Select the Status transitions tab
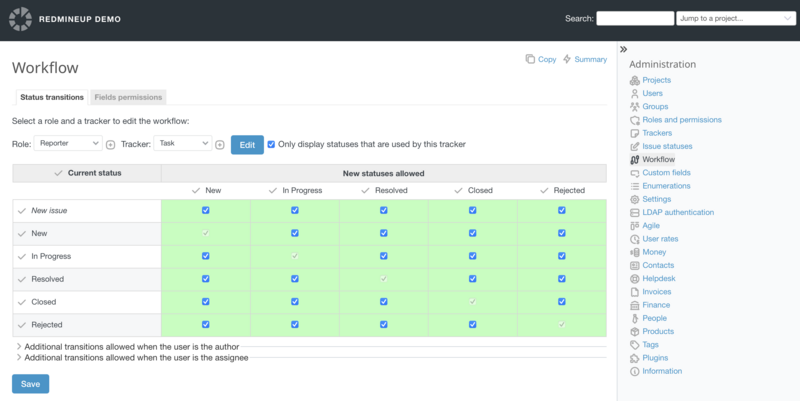The image size is (800, 401). point(52,97)
